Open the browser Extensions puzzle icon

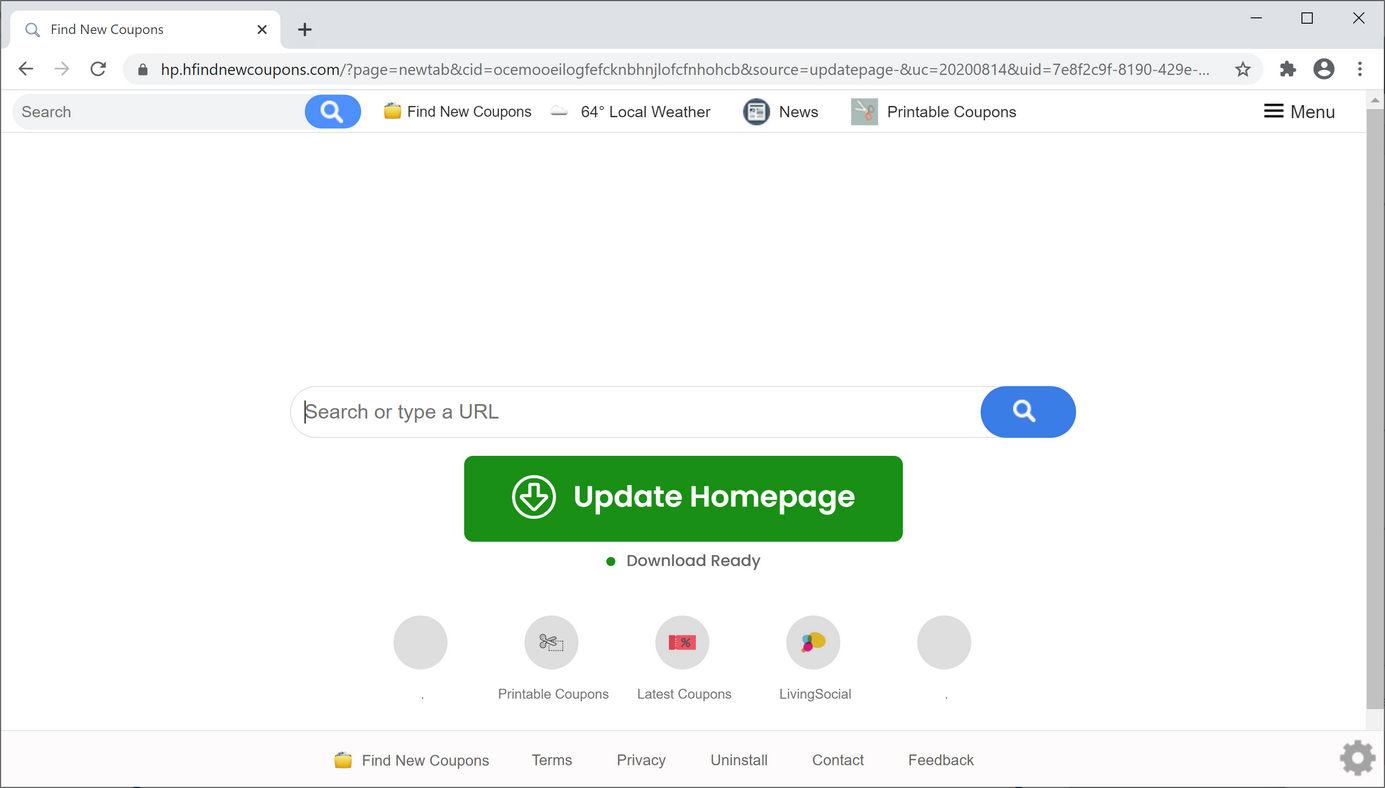pos(1288,69)
